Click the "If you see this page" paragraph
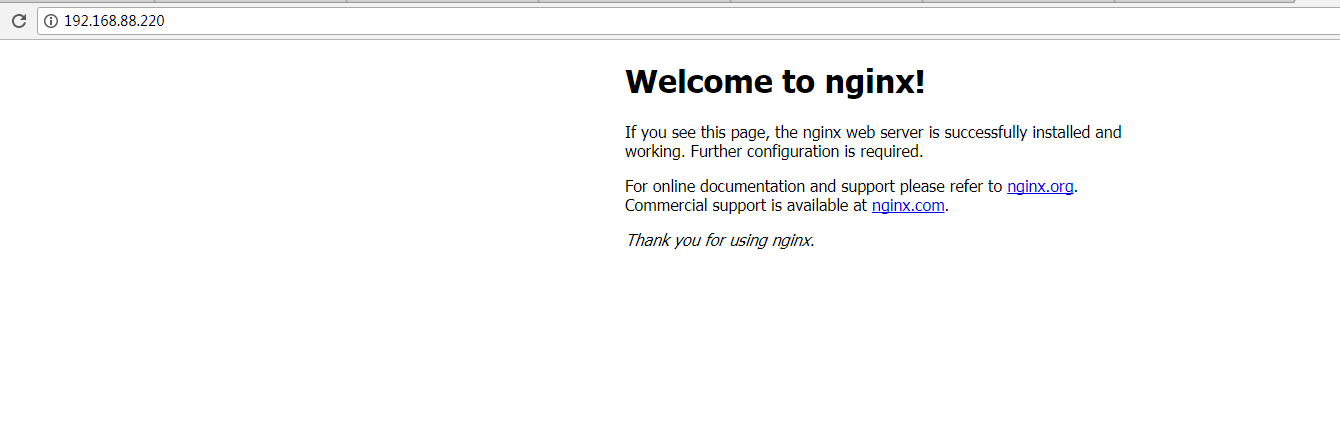 coord(873,142)
